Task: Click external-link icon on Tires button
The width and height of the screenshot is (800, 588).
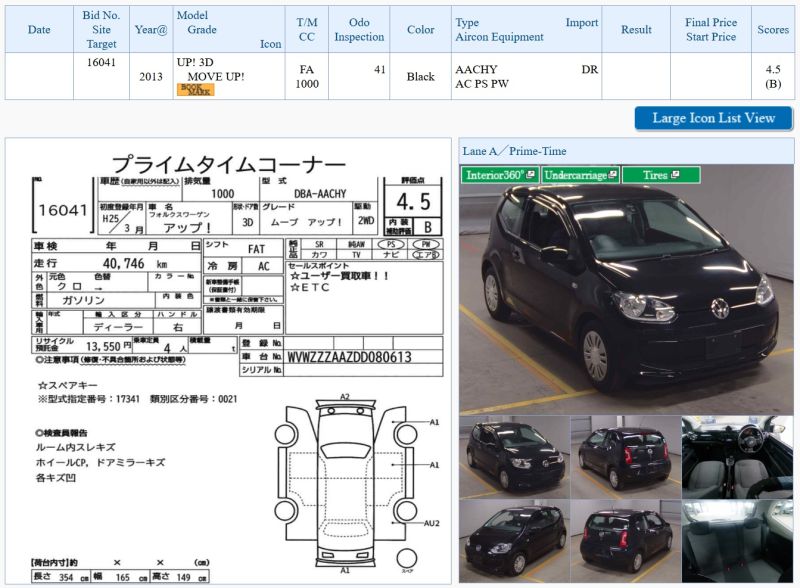Action: (x=676, y=175)
